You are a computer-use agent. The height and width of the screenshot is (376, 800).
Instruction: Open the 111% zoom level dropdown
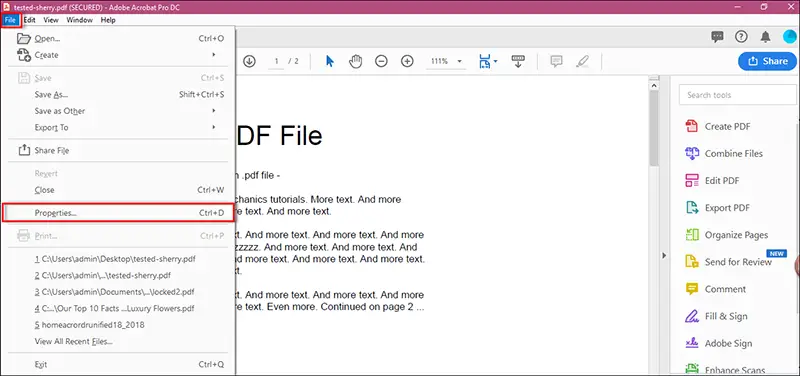pos(446,61)
